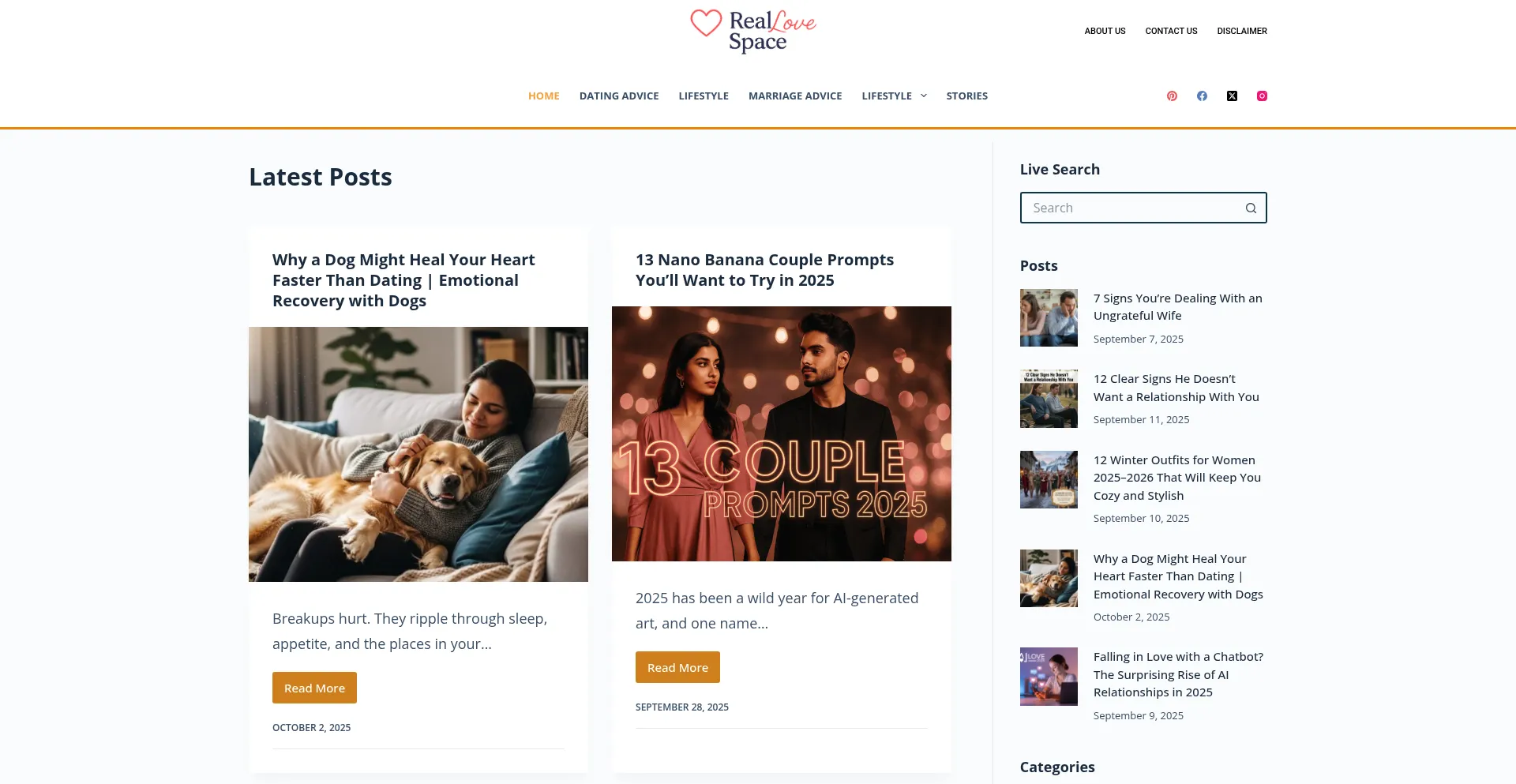The width and height of the screenshot is (1516, 784).
Task: Open the About Us link
Action: pyautogui.click(x=1105, y=31)
